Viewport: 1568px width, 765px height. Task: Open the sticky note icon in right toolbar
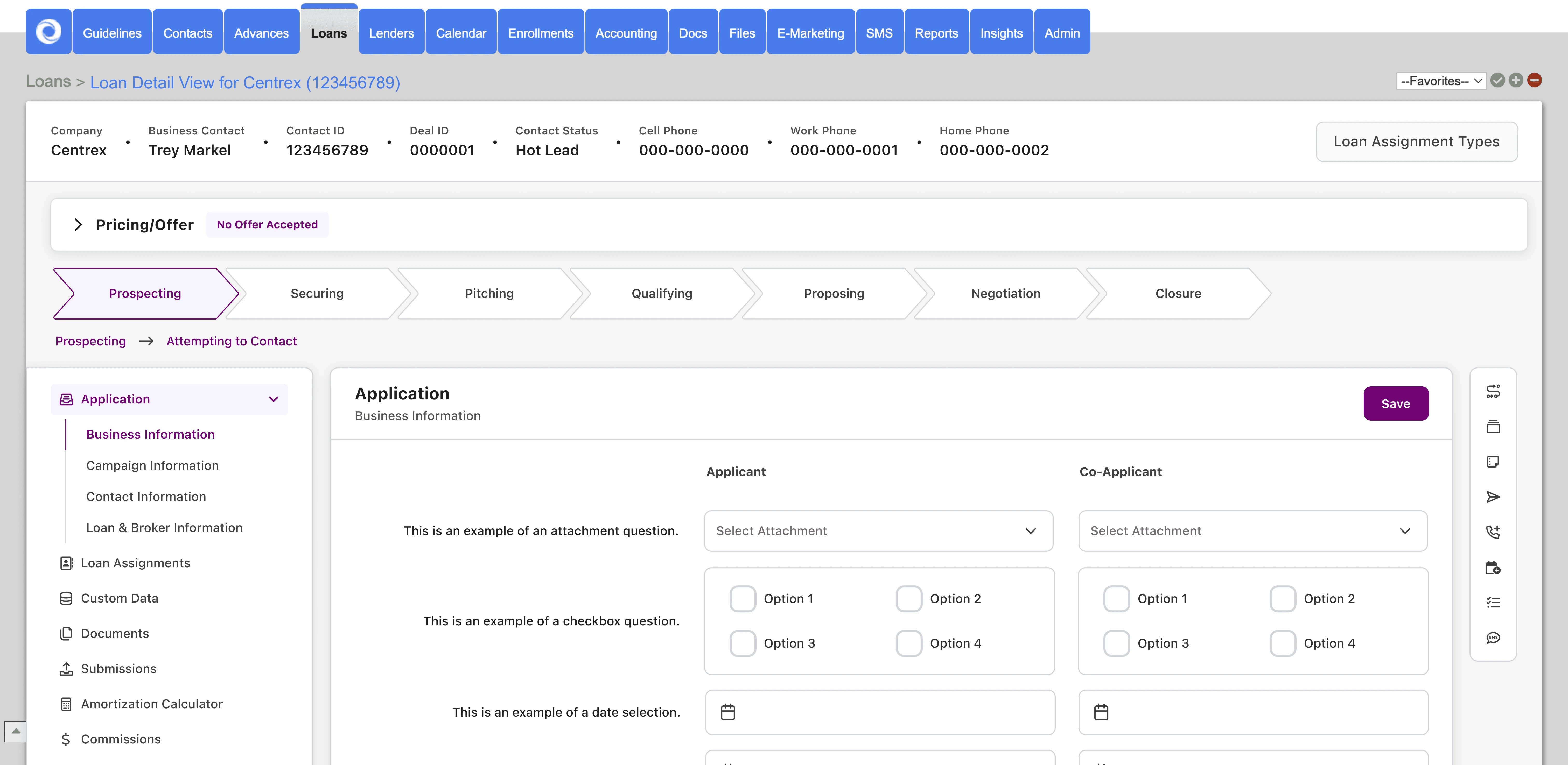pyautogui.click(x=1493, y=461)
